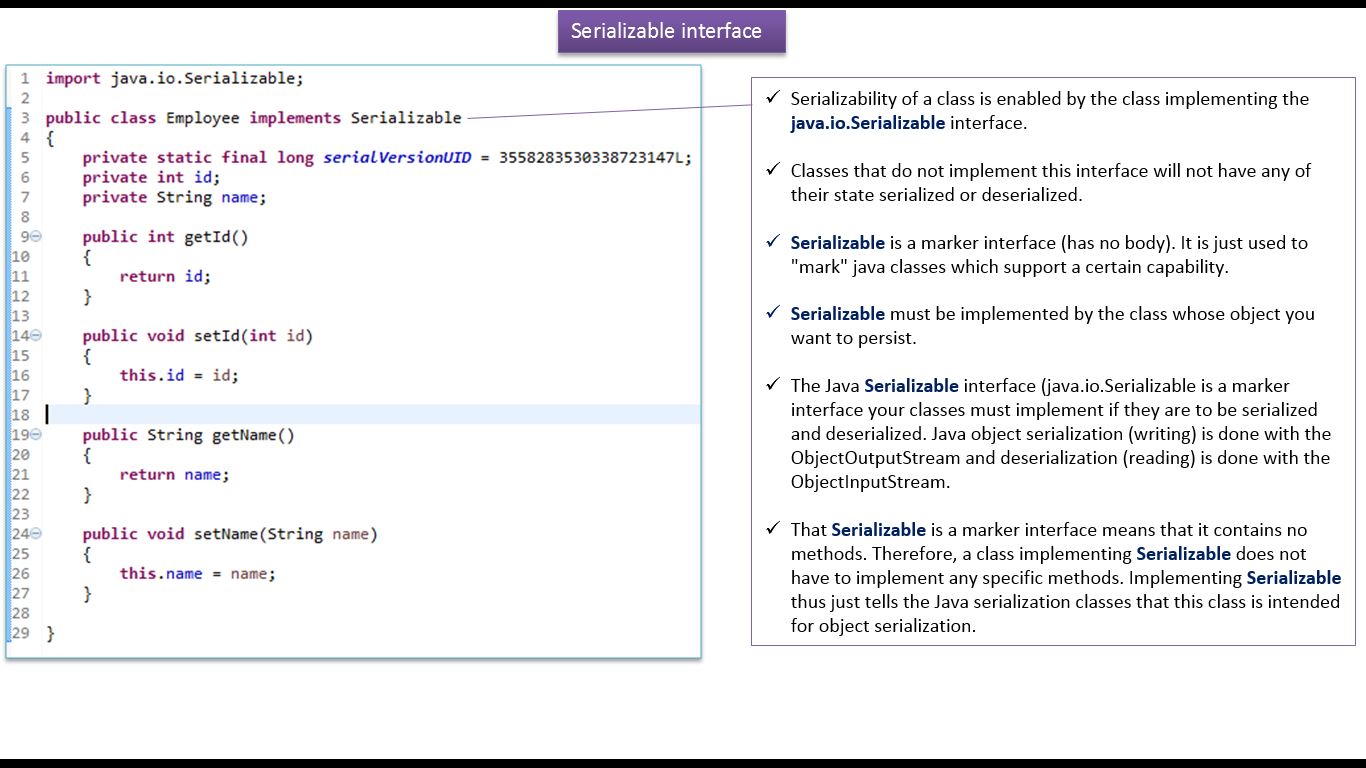Collapse the getId() method fold marker
Screen dimensions: 1366x768
pos(37,237)
